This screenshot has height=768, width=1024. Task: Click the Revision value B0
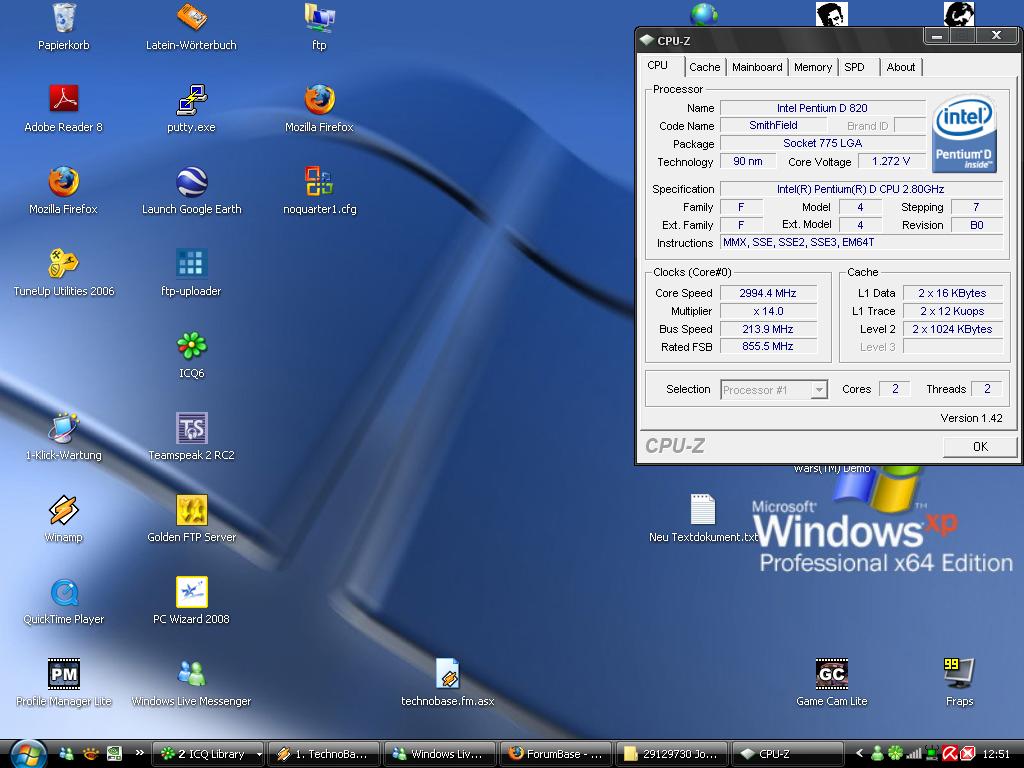tap(976, 225)
